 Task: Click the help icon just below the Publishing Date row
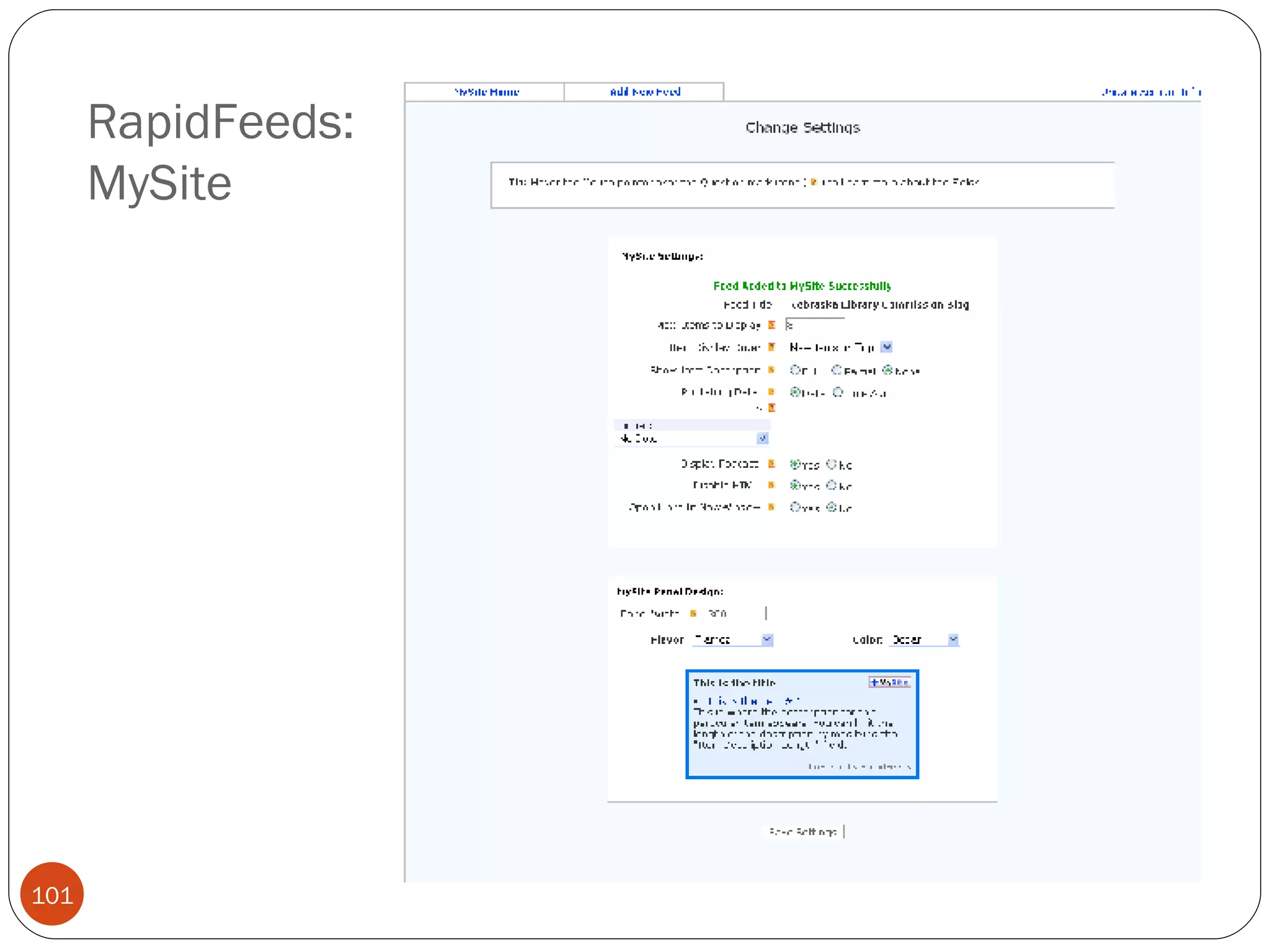tap(772, 408)
